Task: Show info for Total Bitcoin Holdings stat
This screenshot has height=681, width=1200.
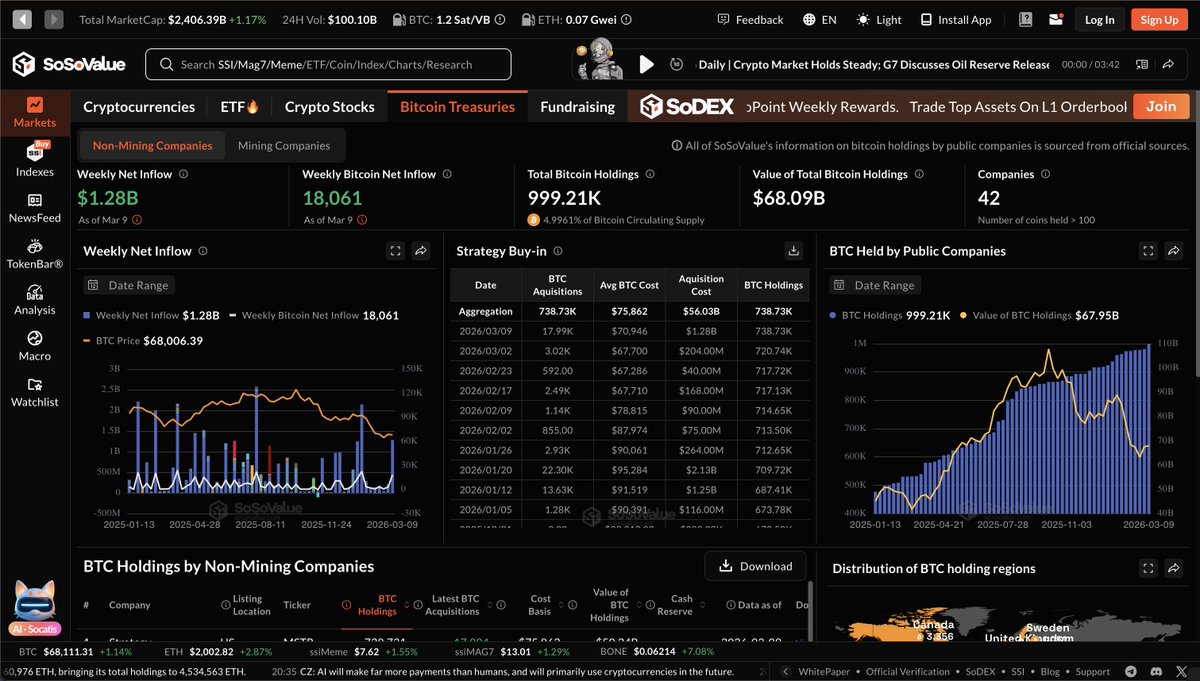Action: coord(649,174)
